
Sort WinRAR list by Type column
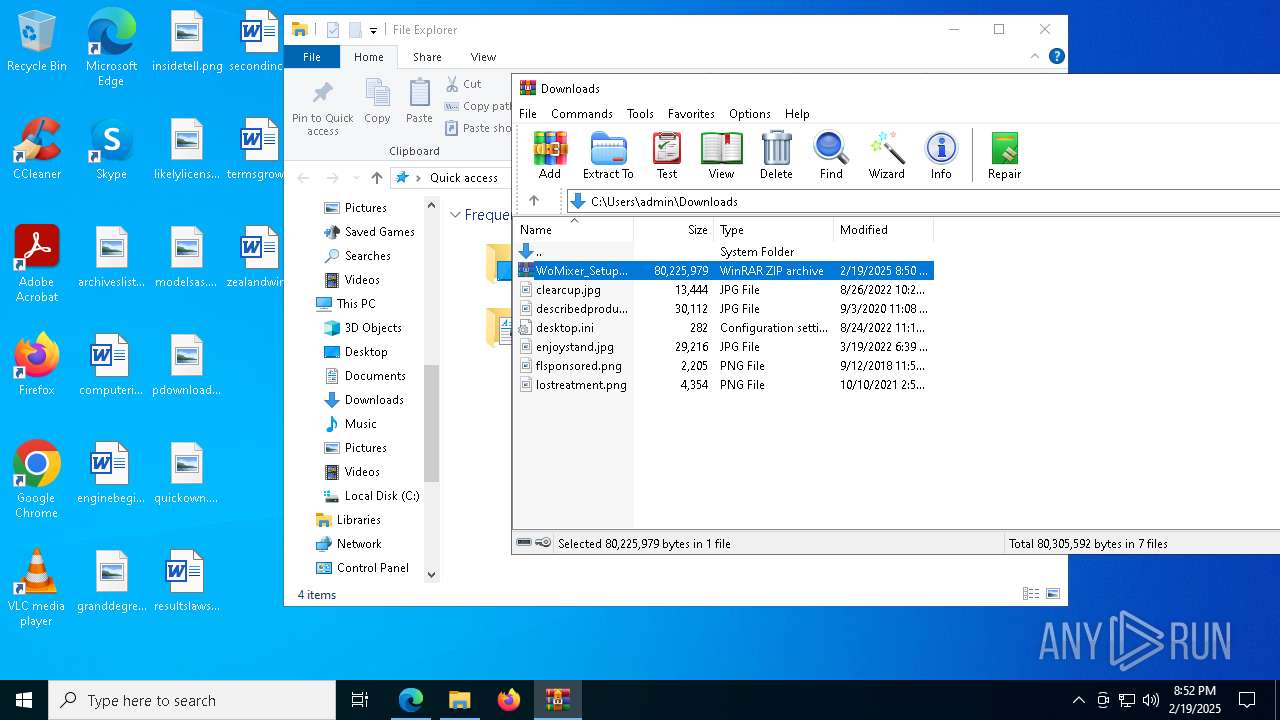tap(773, 230)
